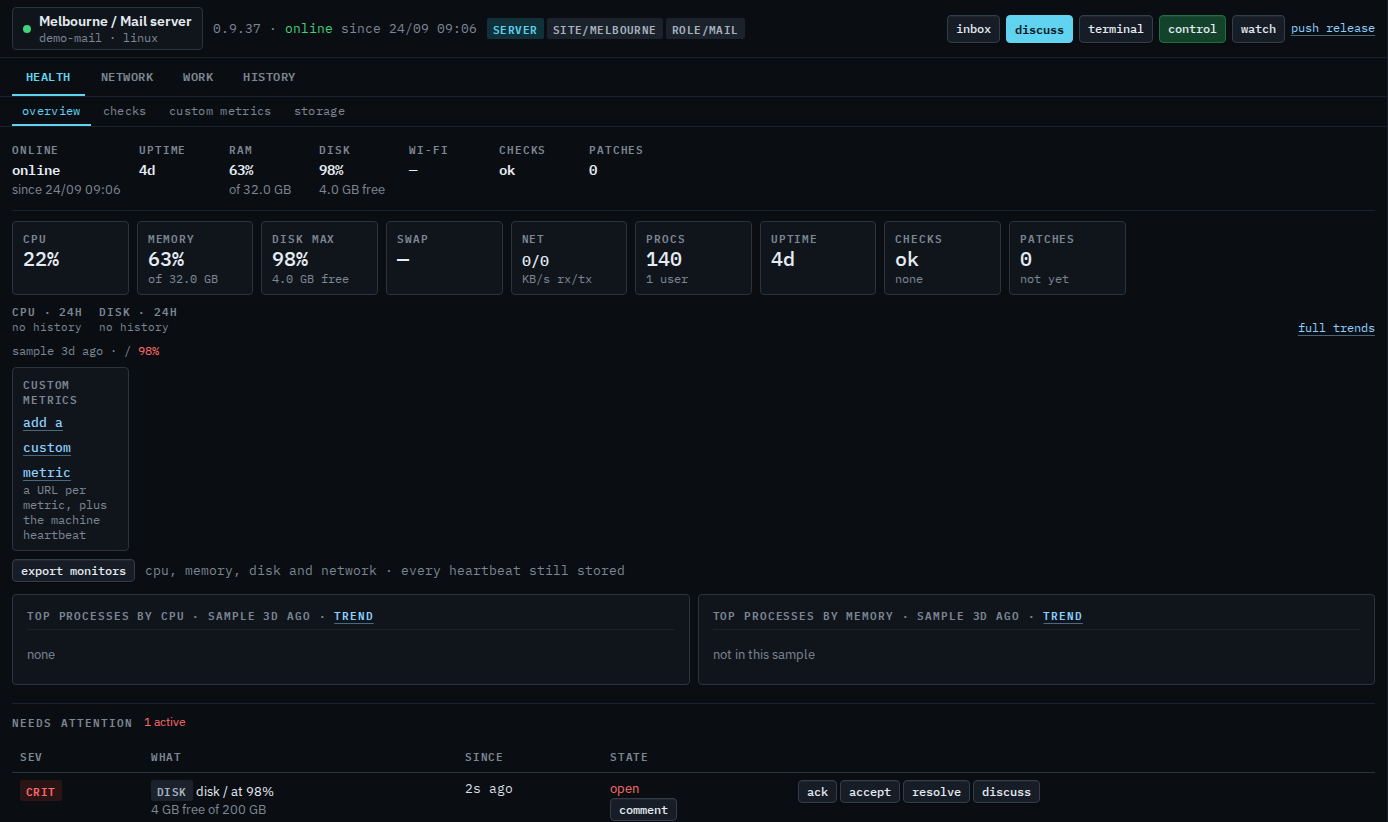1388x822 pixels.
Task: Switch to the HEALTH tab
Action: (x=48, y=77)
